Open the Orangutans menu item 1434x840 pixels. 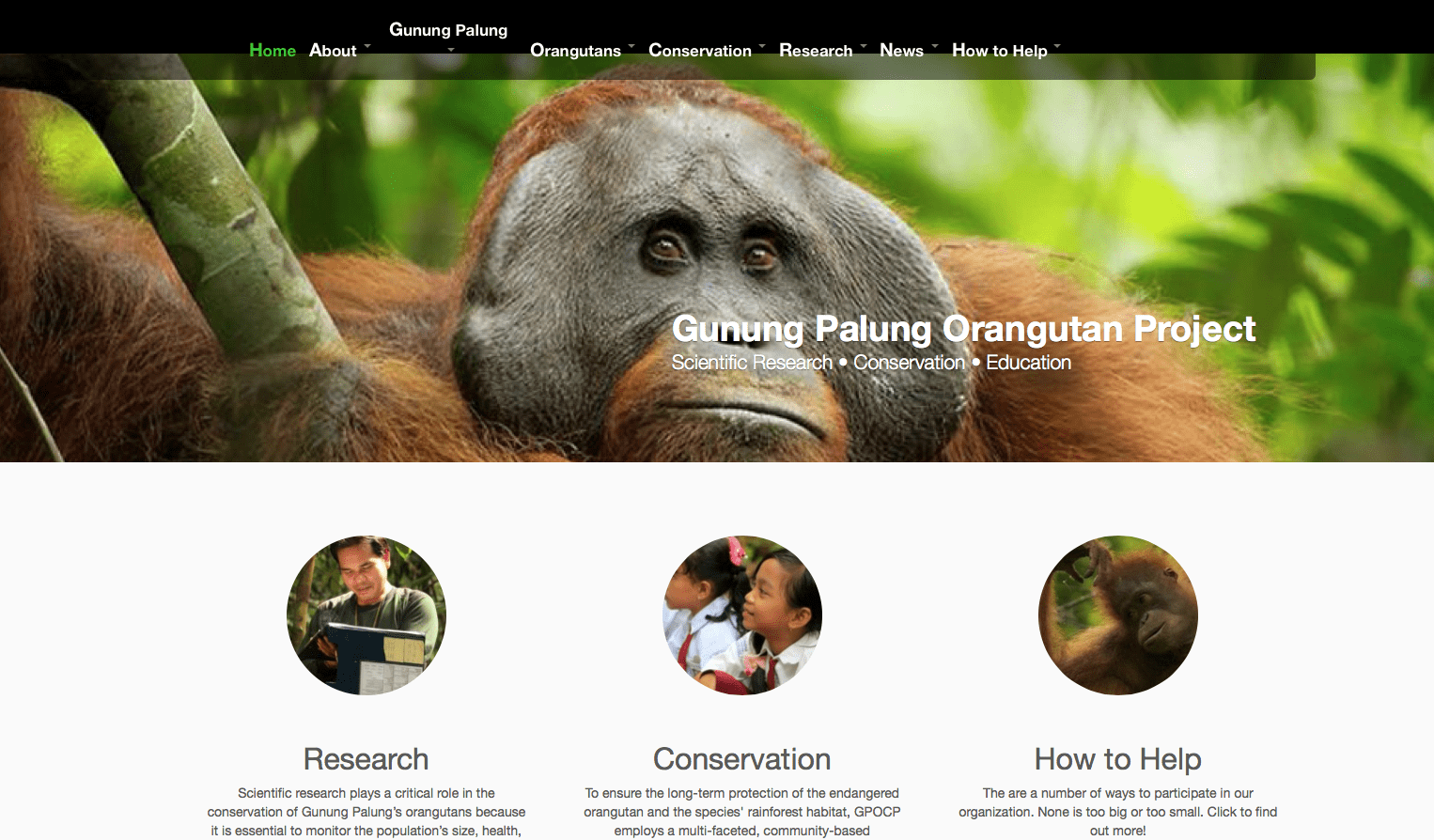[575, 51]
